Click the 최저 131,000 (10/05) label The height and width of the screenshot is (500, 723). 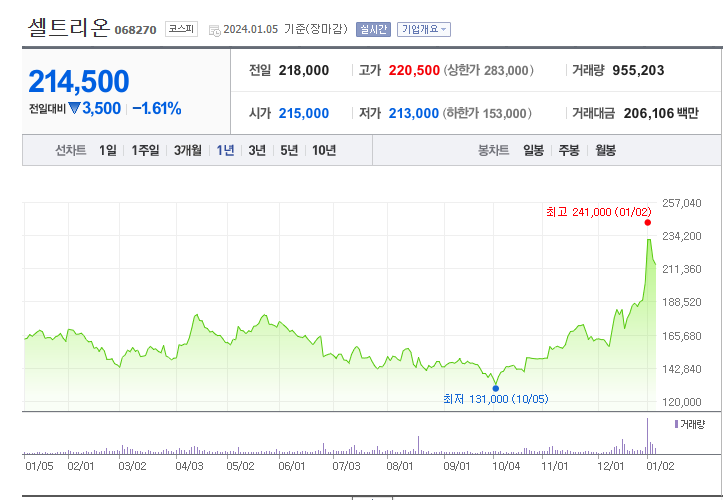coord(496,399)
